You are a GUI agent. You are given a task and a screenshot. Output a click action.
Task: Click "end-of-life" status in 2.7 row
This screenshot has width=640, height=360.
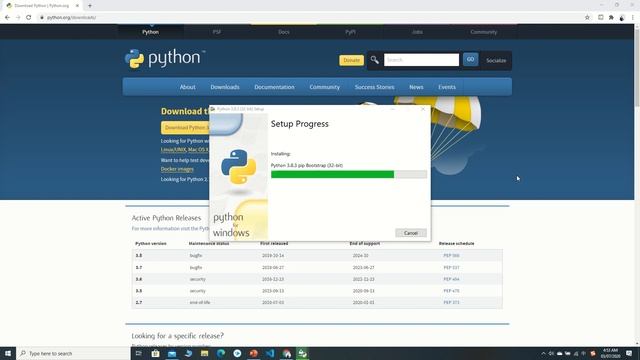pyautogui.click(x=200, y=302)
